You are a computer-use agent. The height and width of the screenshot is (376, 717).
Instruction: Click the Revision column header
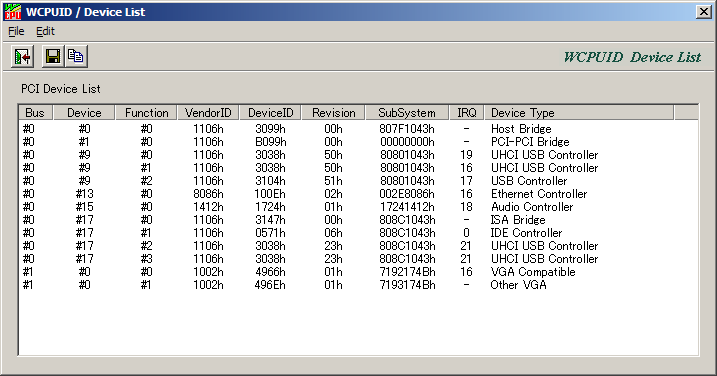click(x=333, y=113)
